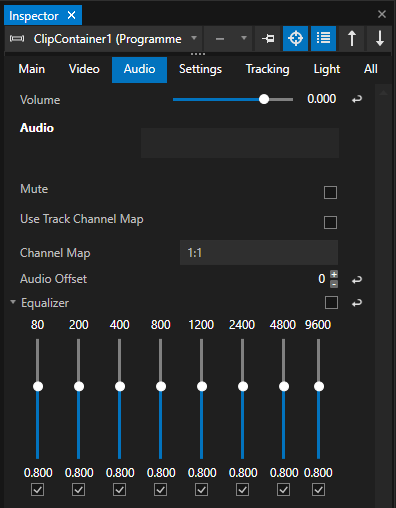
Task: Click the clip container icon beside ClipContainer1
Action: [17, 39]
